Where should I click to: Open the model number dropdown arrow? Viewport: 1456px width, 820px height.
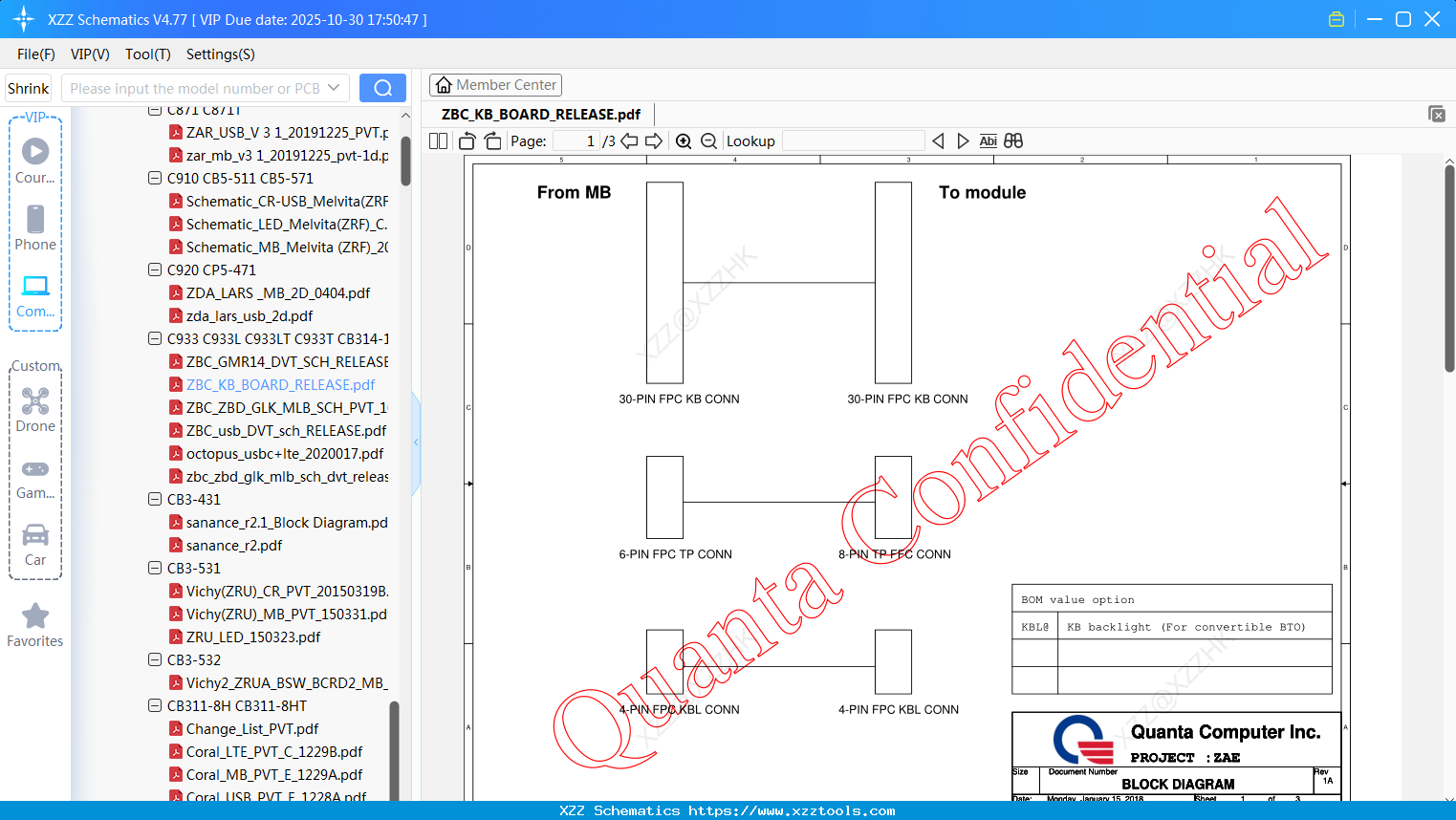(x=334, y=88)
